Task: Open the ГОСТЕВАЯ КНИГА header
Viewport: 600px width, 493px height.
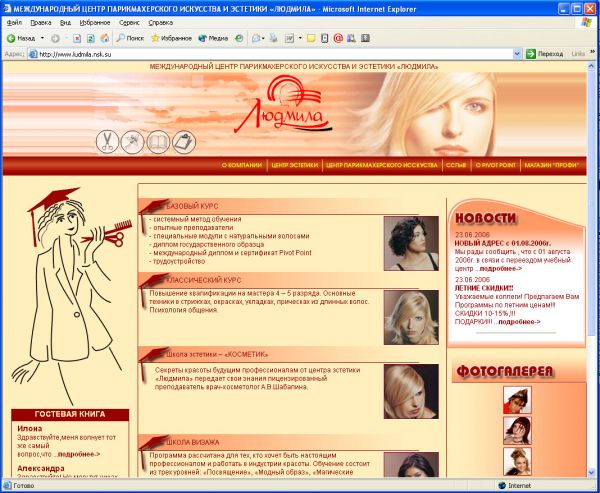Action: [70, 414]
